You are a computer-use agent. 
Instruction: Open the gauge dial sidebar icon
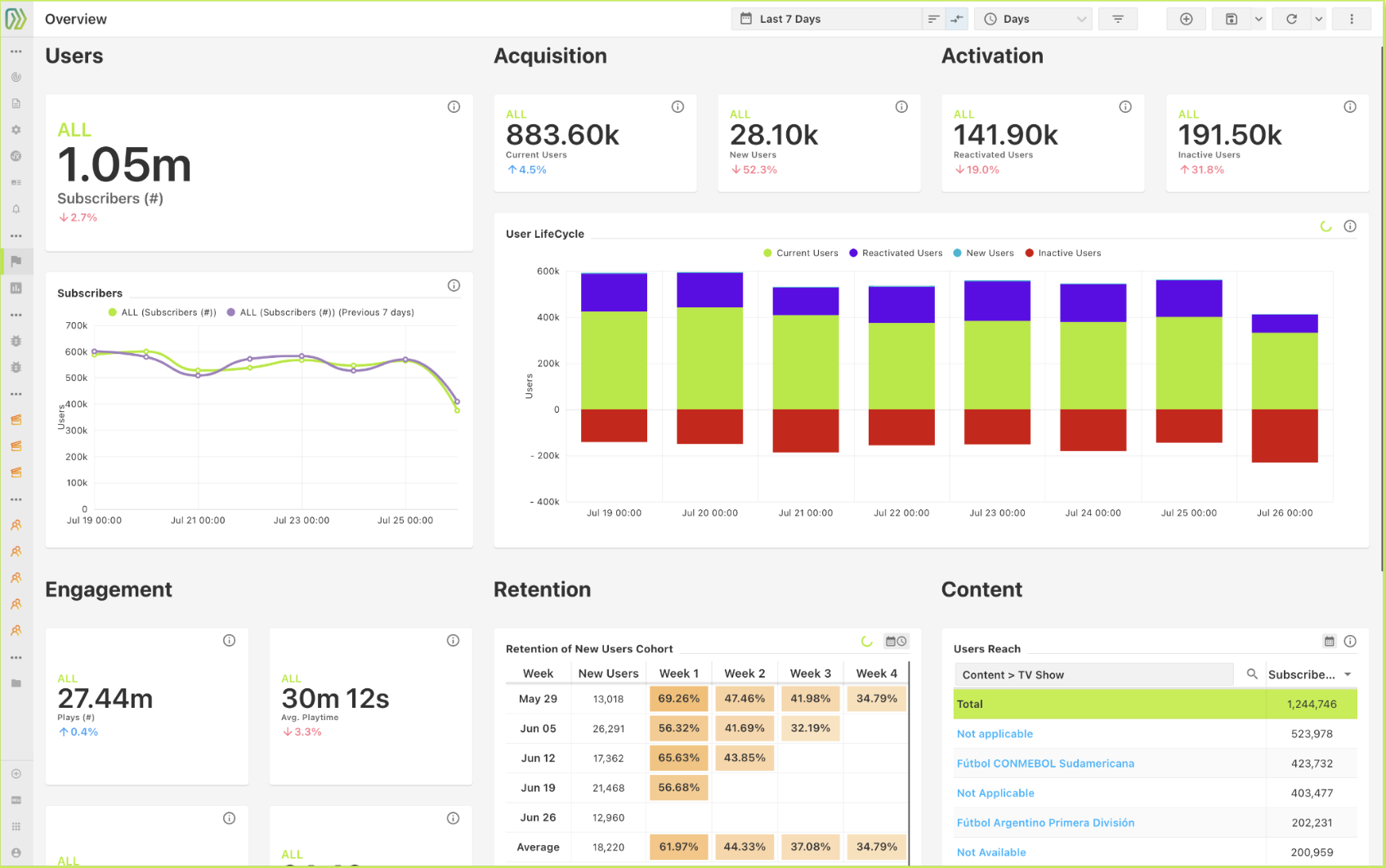(x=16, y=77)
